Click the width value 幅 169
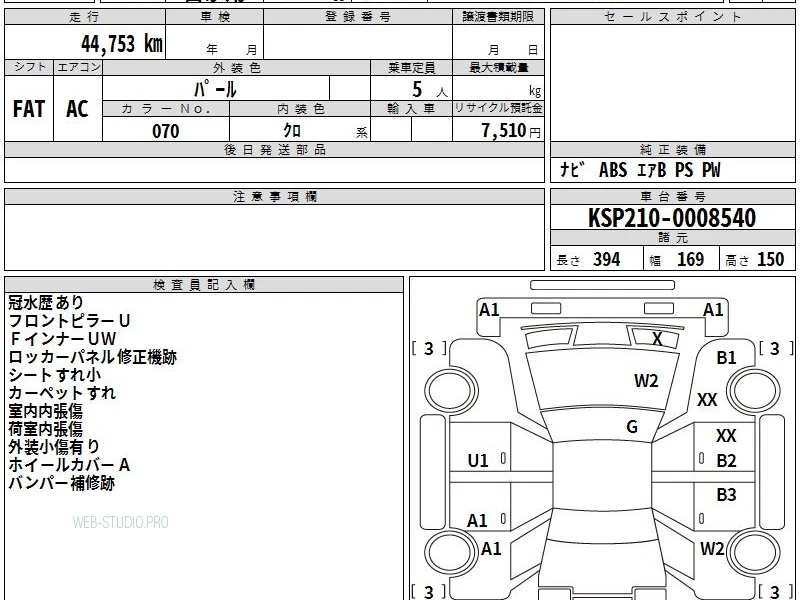 (677, 259)
